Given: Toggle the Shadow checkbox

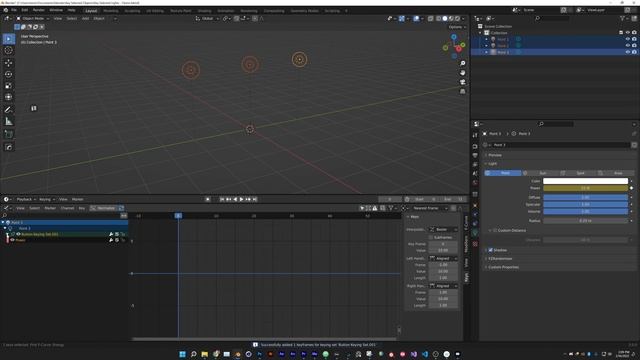Looking at the screenshot, I should (x=490, y=250).
